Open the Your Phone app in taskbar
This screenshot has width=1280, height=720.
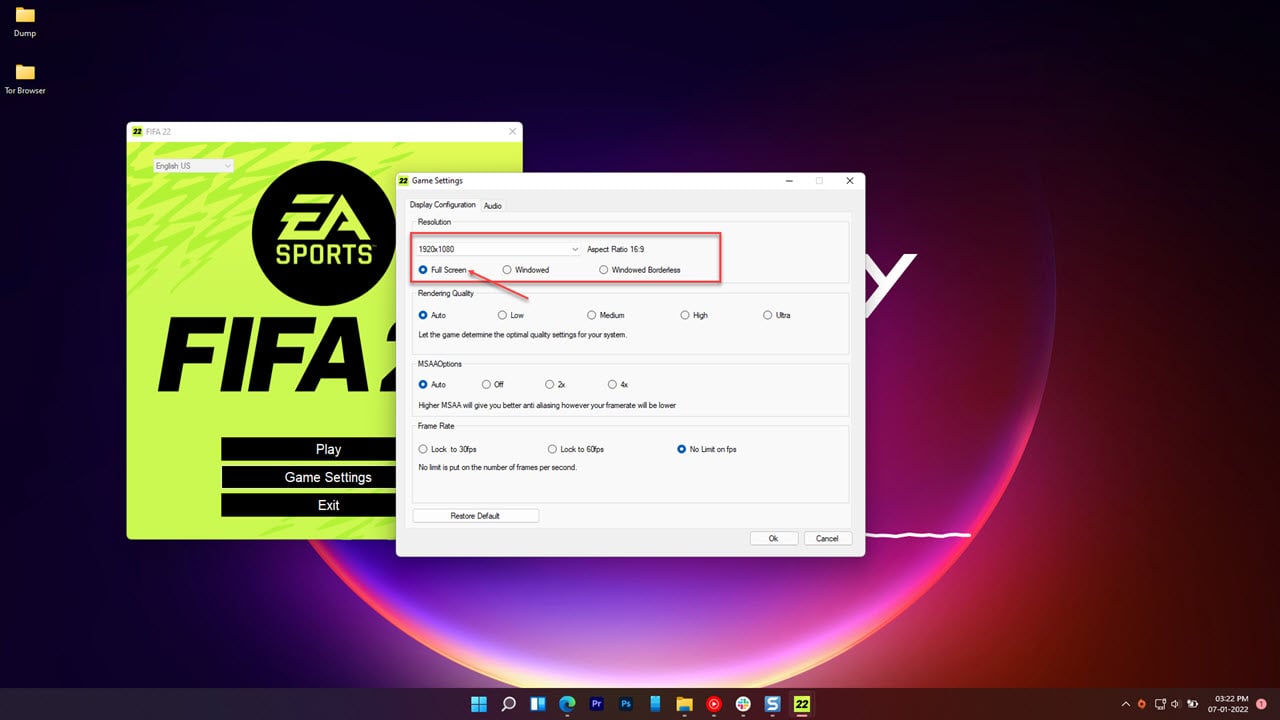pos(655,704)
